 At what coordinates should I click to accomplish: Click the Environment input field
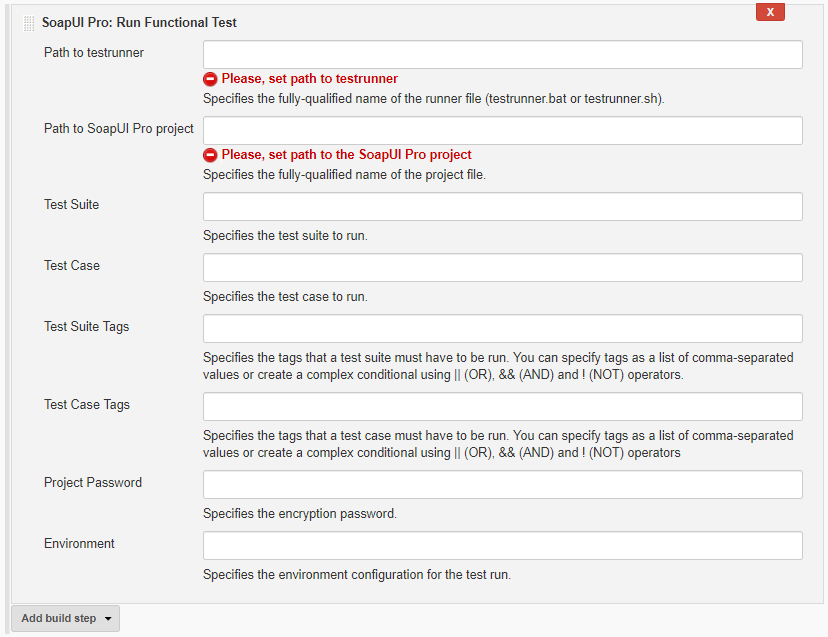[503, 546]
